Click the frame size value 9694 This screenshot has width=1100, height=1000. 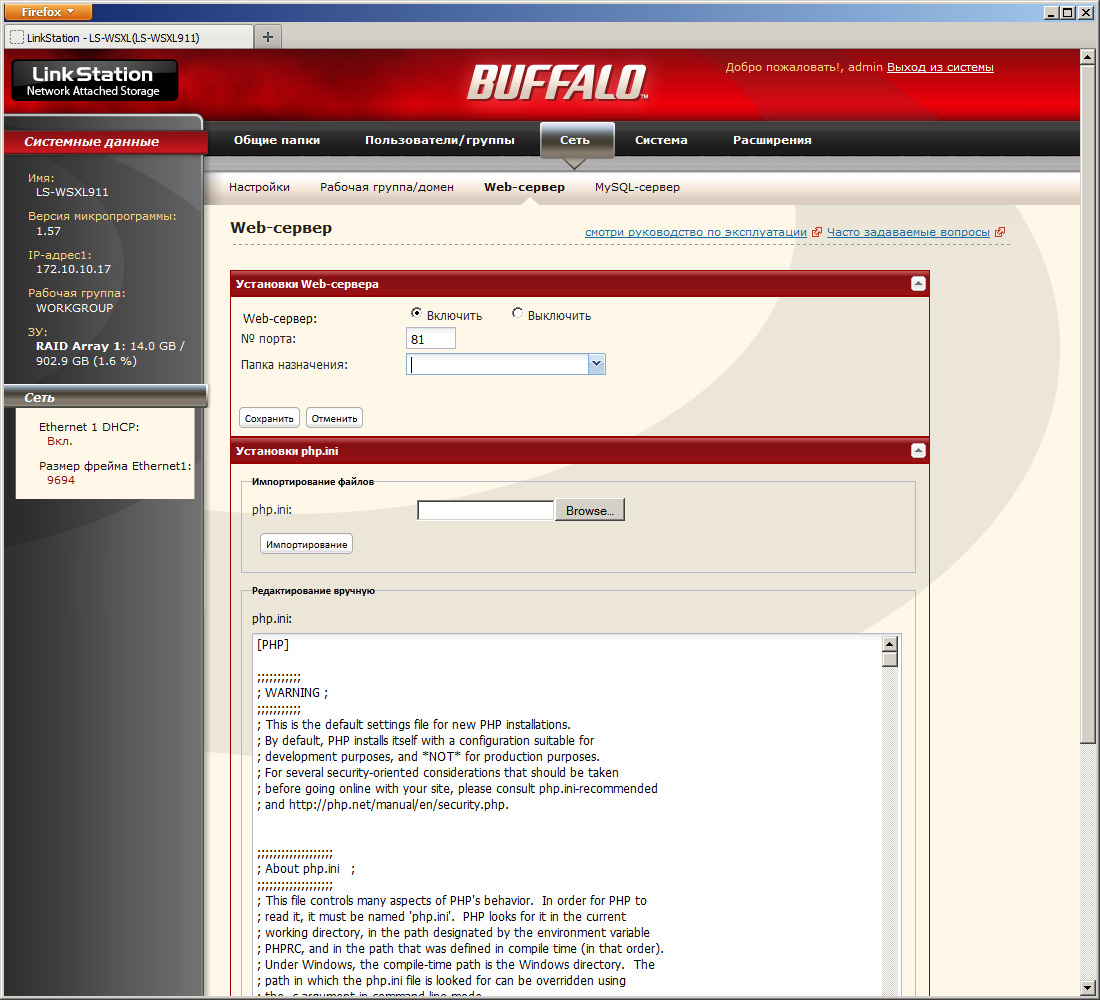pyautogui.click(x=61, y=480)
